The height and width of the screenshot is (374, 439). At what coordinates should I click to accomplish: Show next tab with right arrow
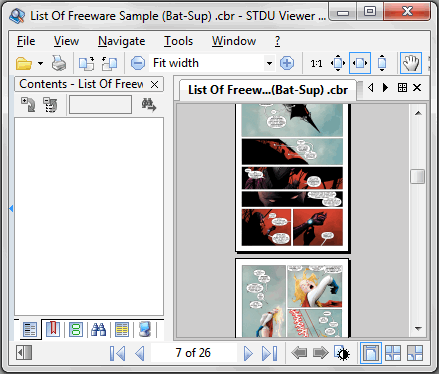point(385,88)
